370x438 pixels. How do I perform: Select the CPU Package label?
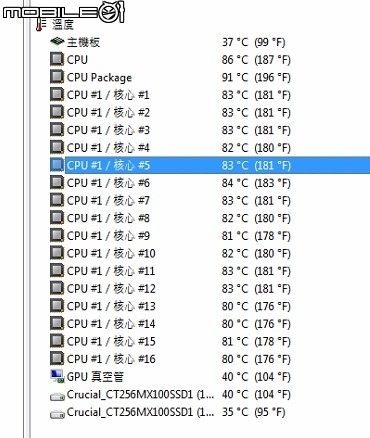coord(99,78)
